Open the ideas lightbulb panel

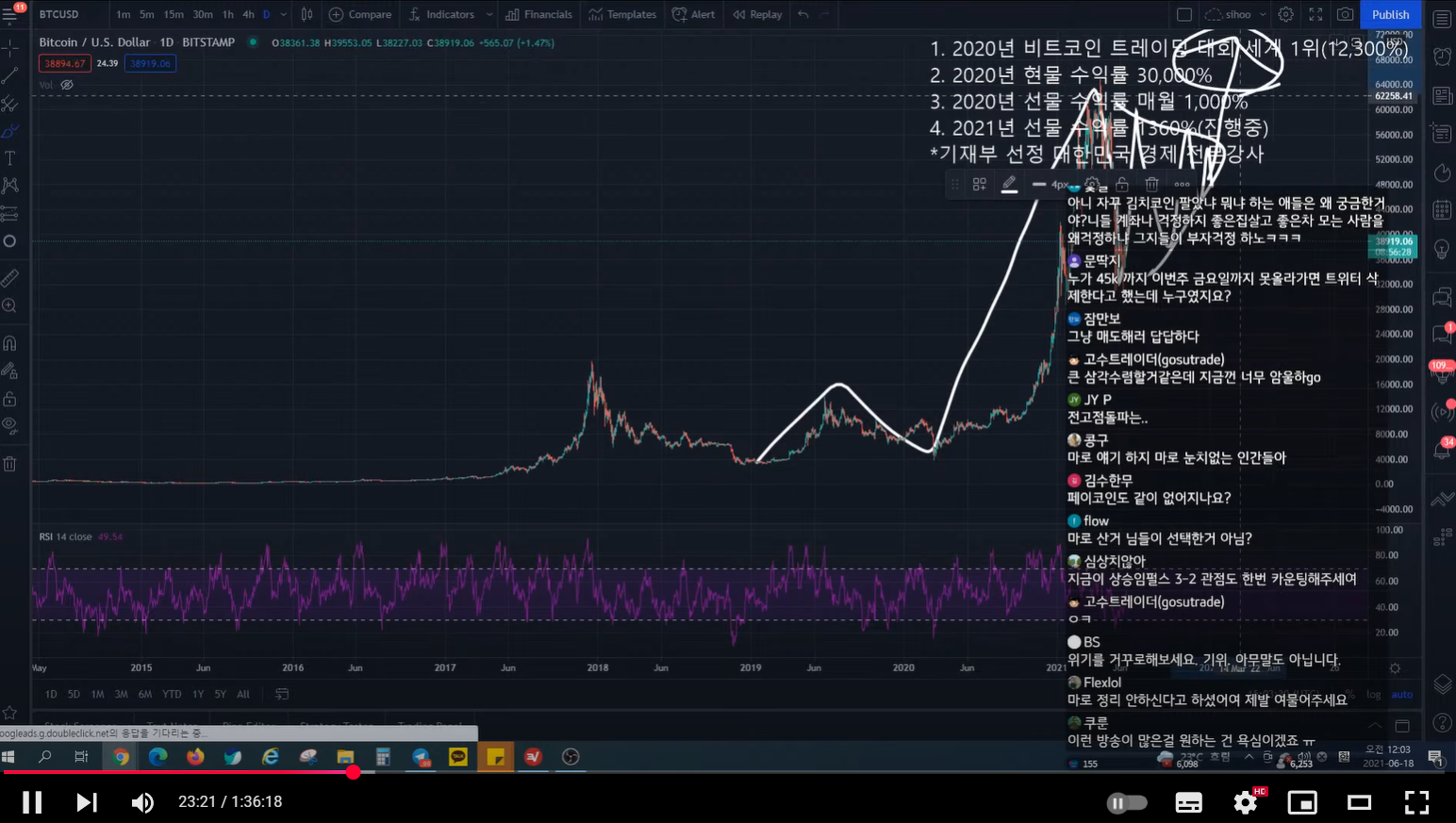(1442, 249)
